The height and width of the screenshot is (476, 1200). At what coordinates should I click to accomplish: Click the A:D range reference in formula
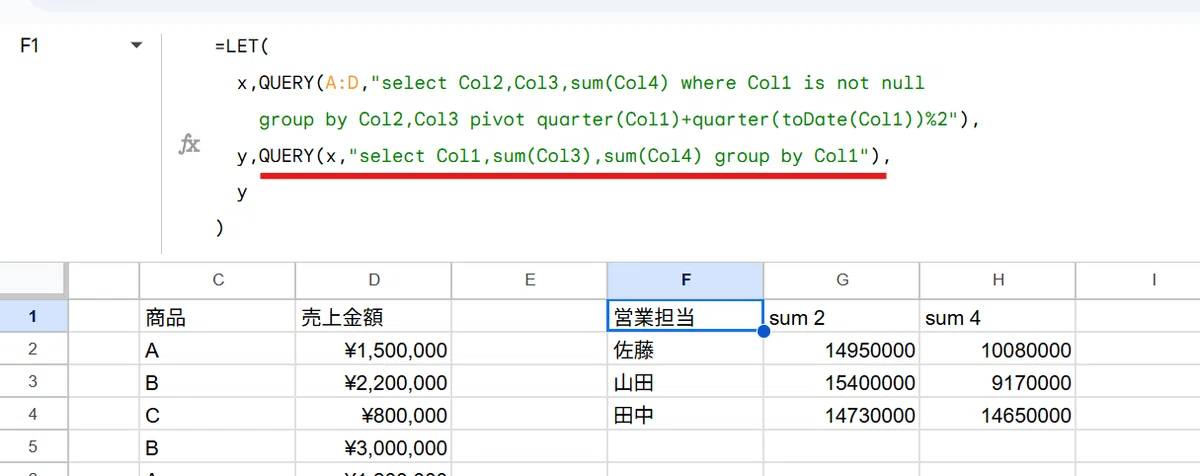(x=343, y=82)
